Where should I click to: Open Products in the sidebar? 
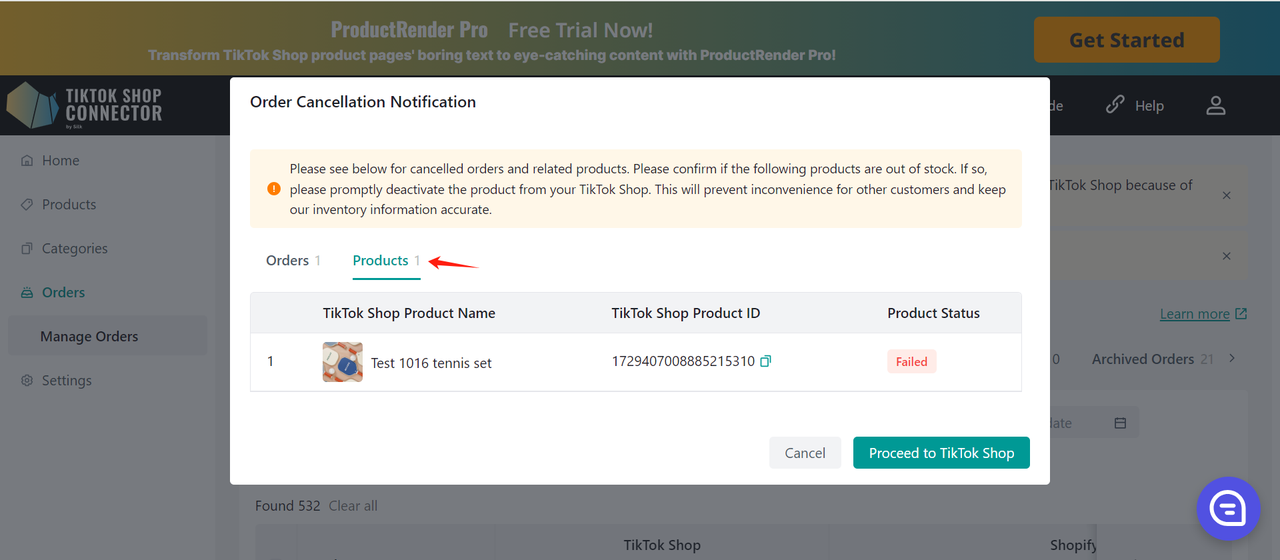coord(68,204)
